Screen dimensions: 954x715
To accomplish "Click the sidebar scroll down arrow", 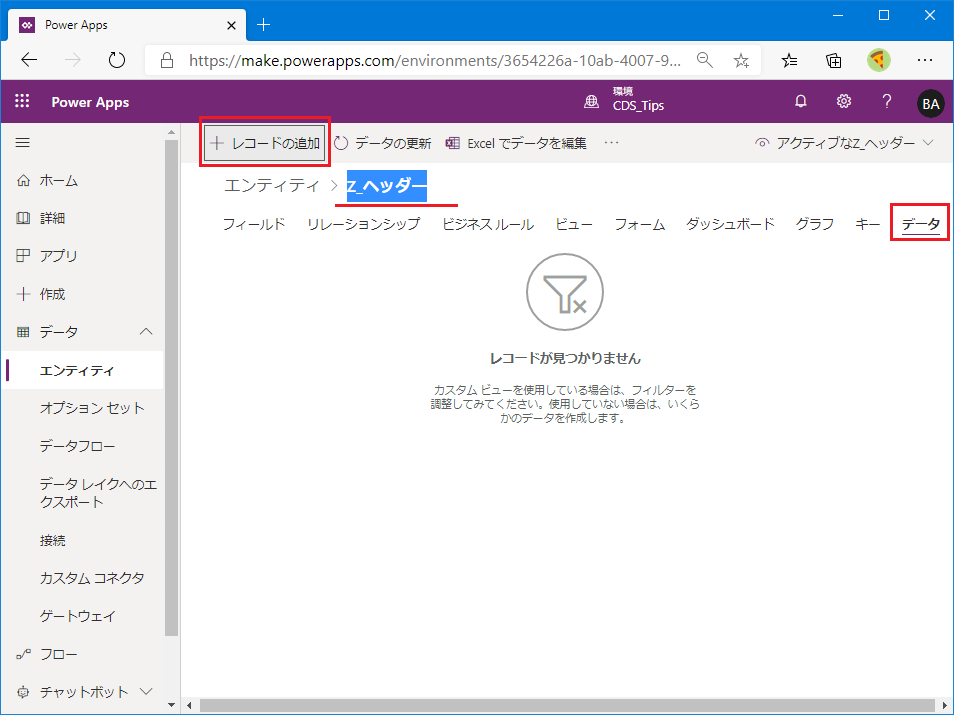I will point(172,705).
